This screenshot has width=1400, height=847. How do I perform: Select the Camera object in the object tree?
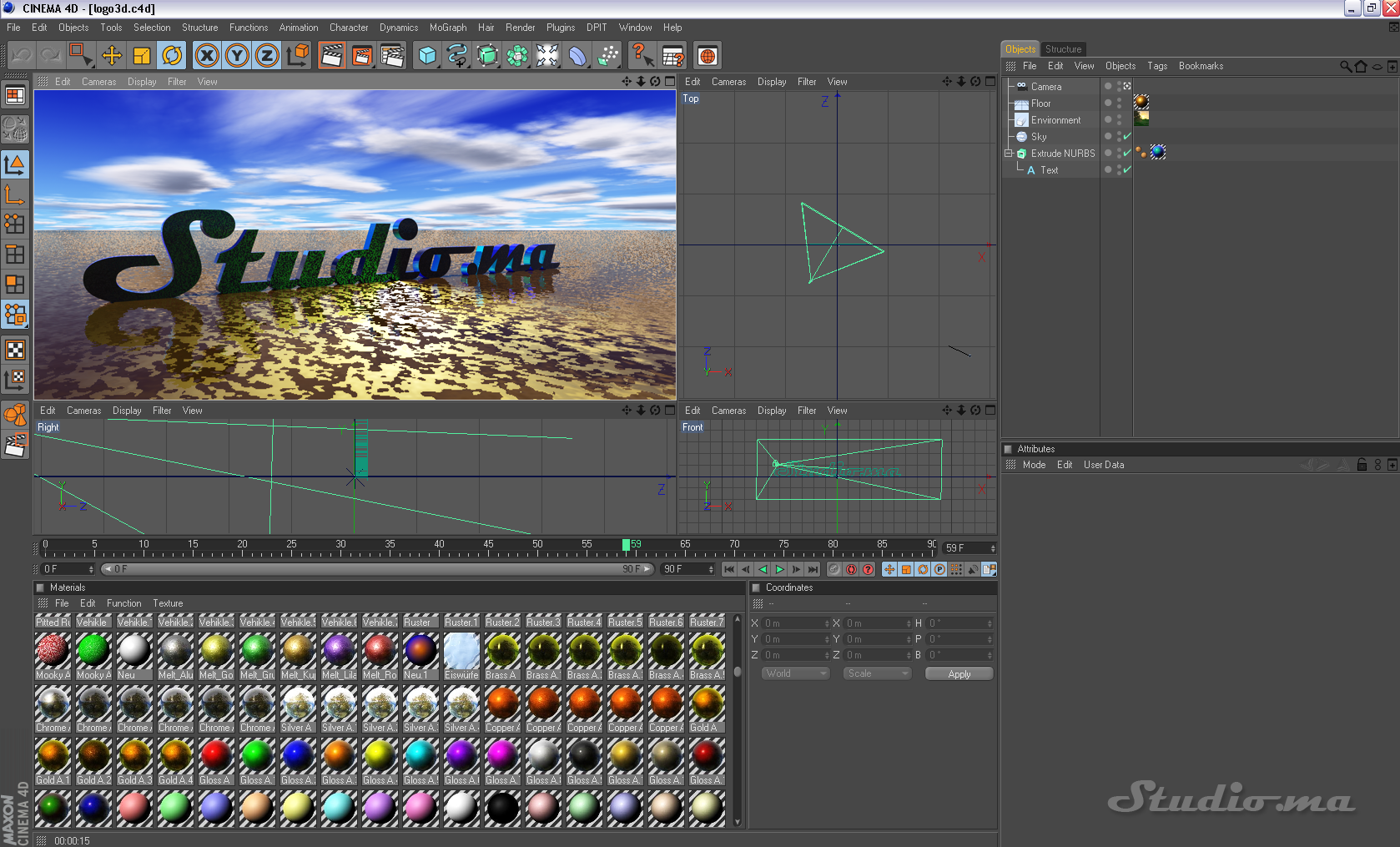pyautogui.click(x=1045, y=86)
